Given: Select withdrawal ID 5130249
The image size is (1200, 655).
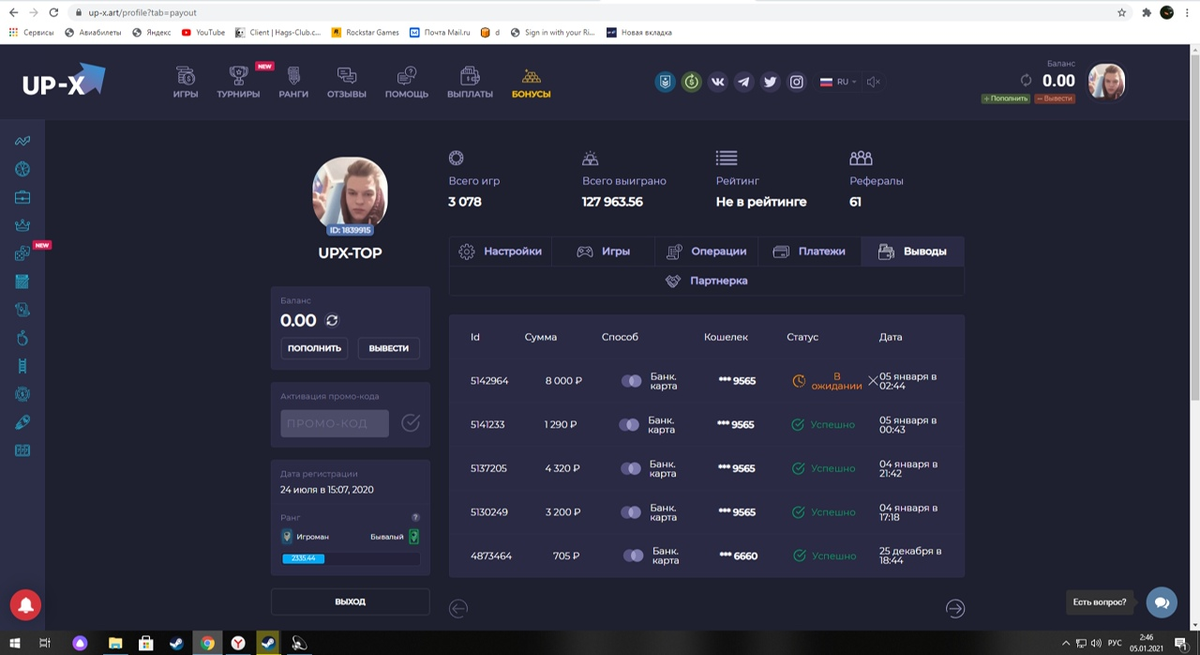Looking at the screenshot, I should click(x=489, y=512).
